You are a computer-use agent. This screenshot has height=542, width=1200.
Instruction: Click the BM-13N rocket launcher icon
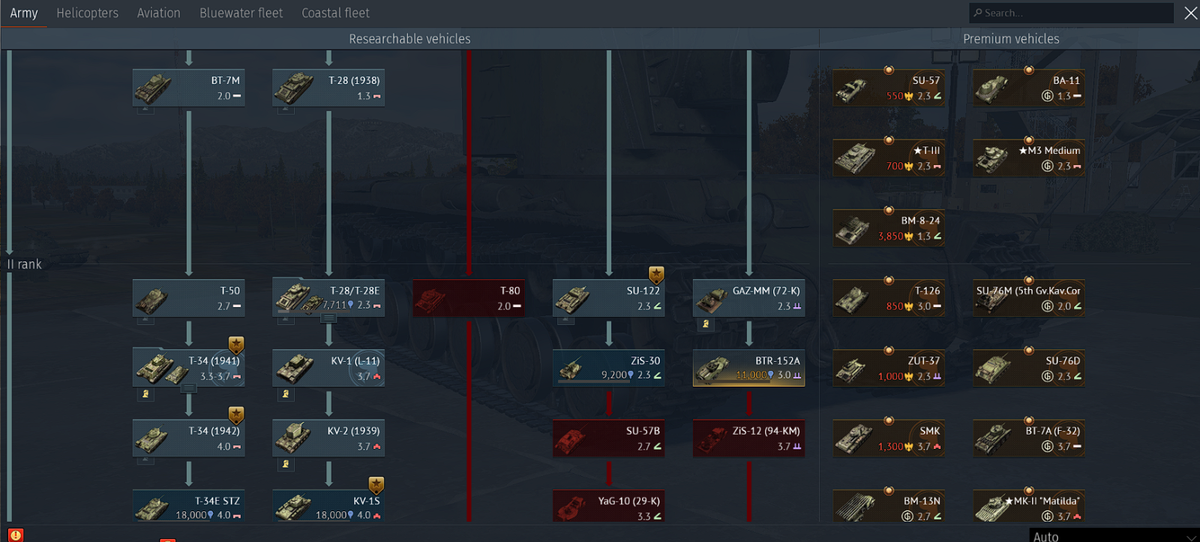coord(855,506)
